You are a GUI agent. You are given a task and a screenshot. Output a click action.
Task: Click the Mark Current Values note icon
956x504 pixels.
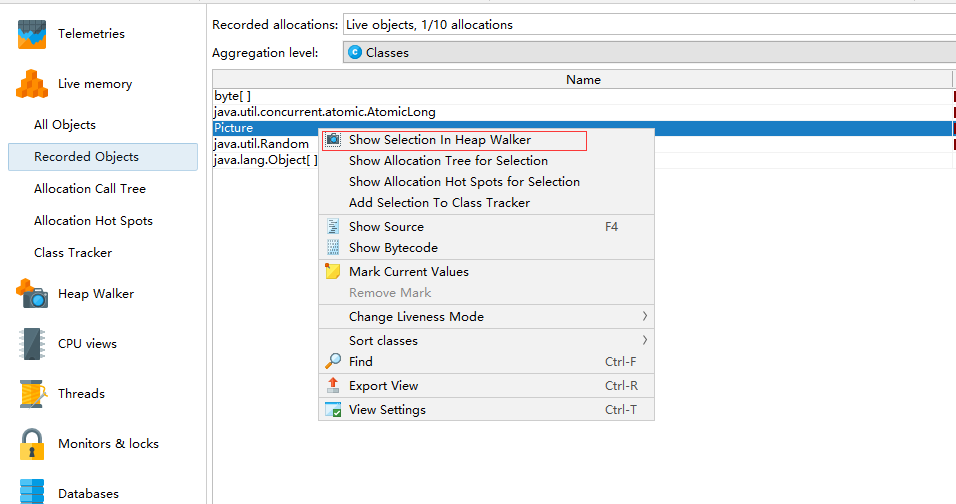(x=333, y=271)
